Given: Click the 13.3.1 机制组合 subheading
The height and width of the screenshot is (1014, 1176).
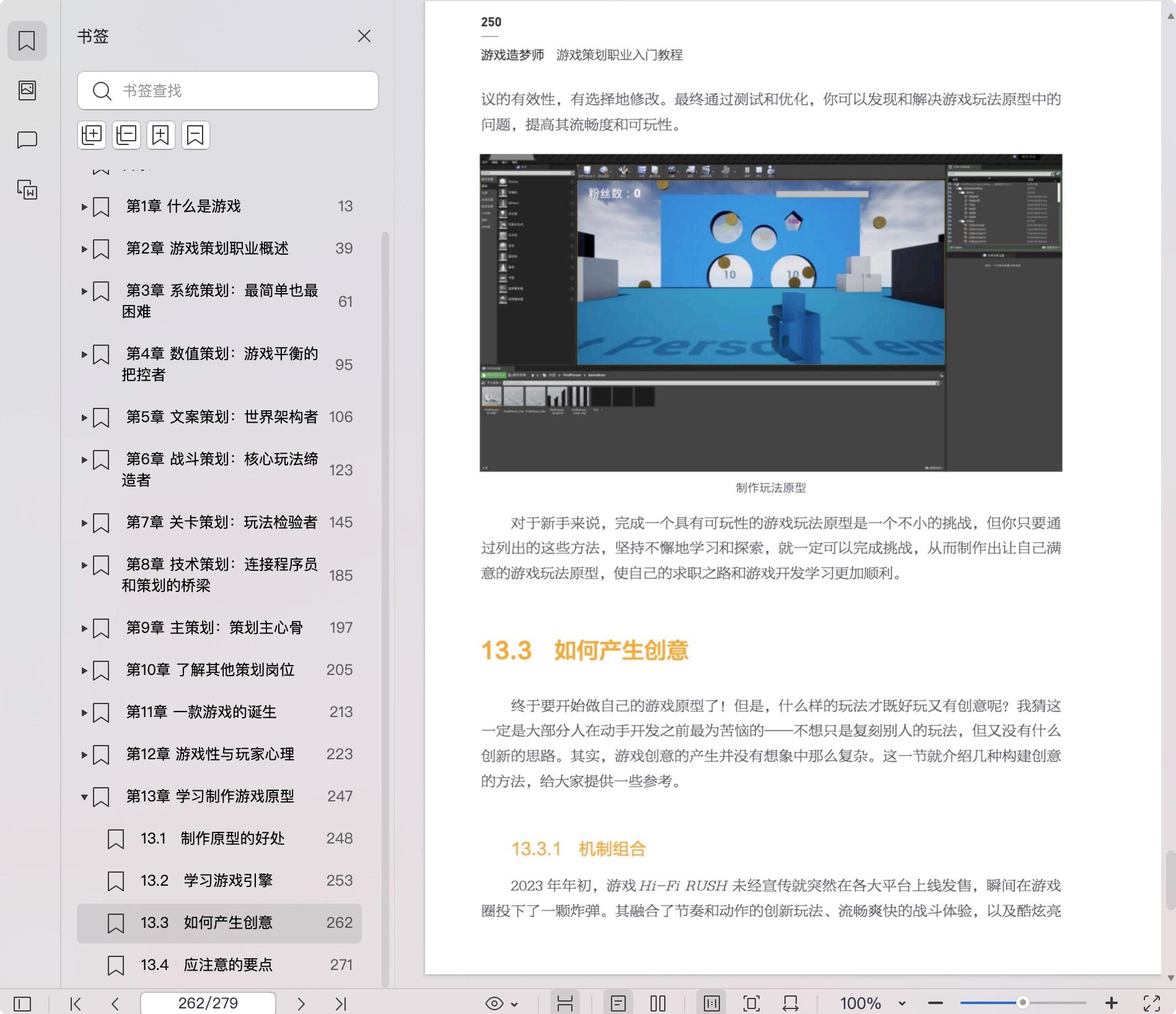Looking at the screenshot, I should [579, 849].
